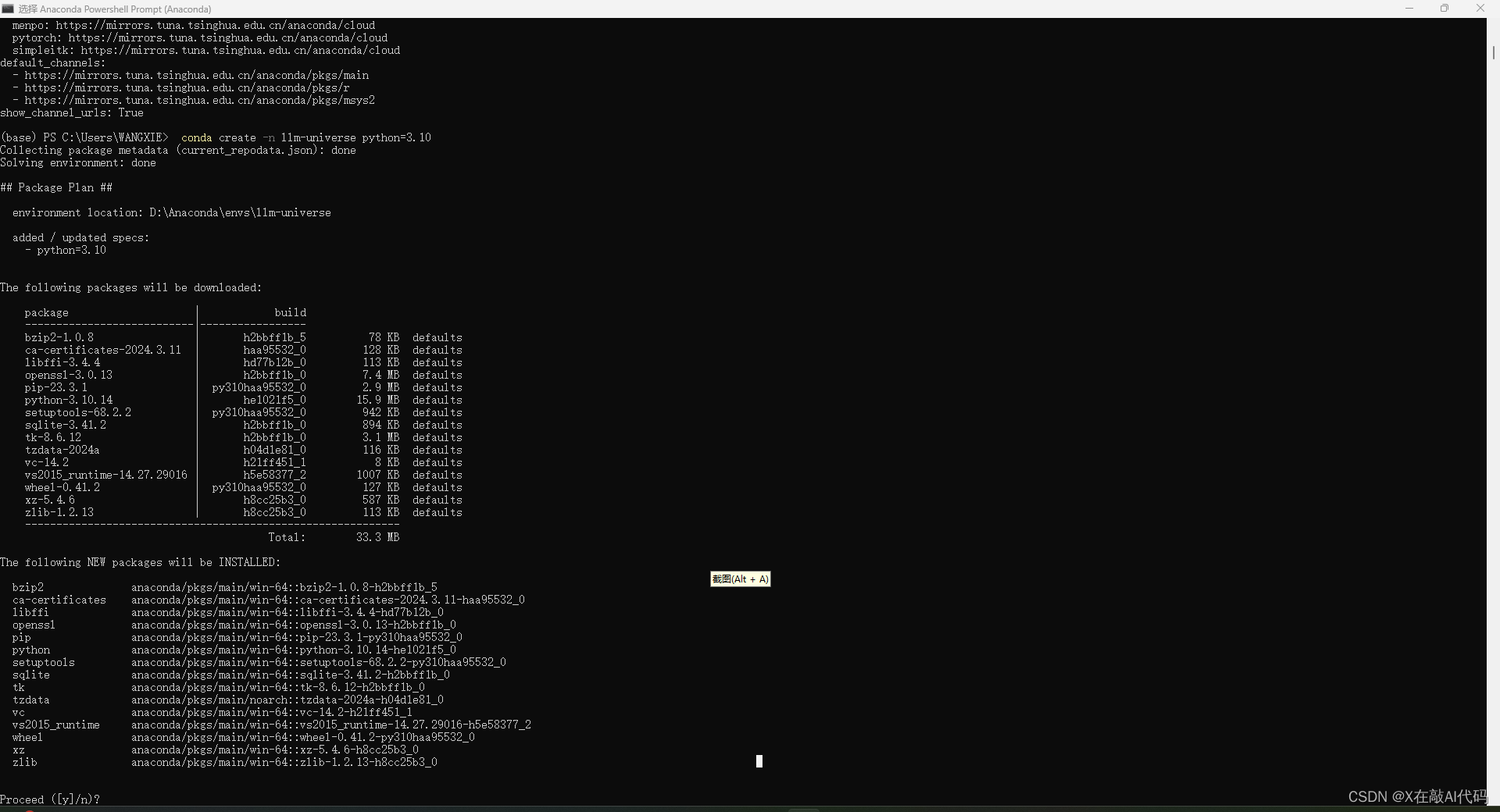Click the win-64::python-3.10.14-he1021f5_0 entry
Image resolution: width=1500 pixels, height=812 pixels.
click(294, 650)
